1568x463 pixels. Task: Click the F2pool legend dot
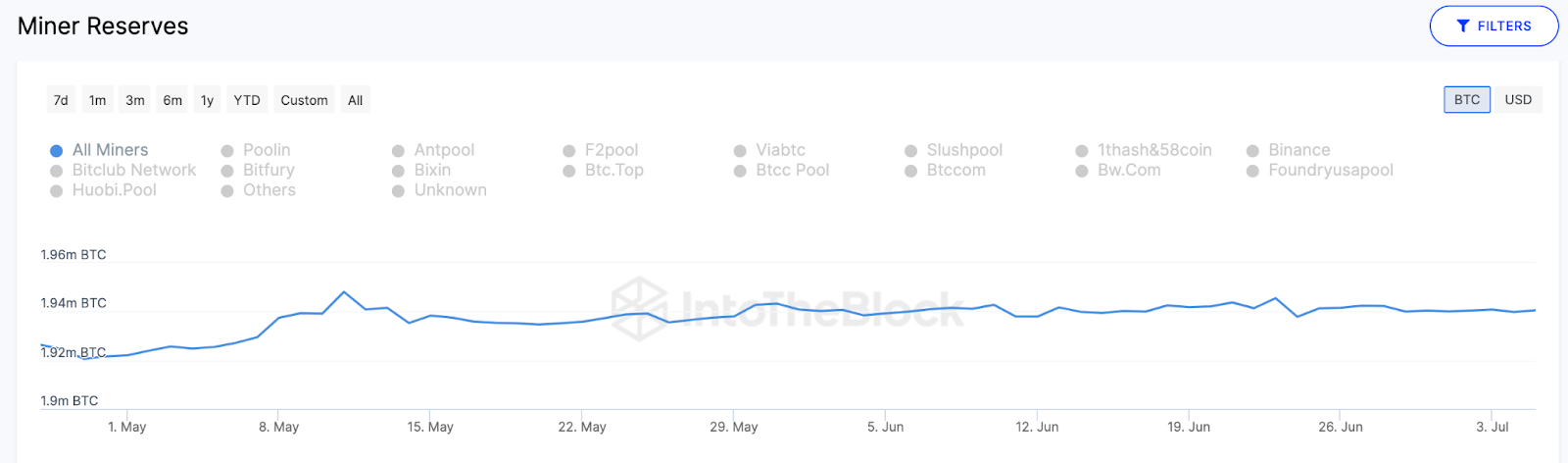tap(569, 151)
